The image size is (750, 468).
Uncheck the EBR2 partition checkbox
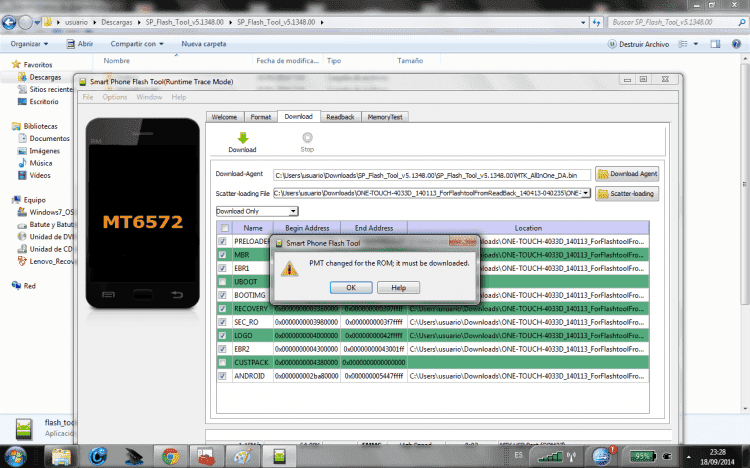(x=222, y=349)
